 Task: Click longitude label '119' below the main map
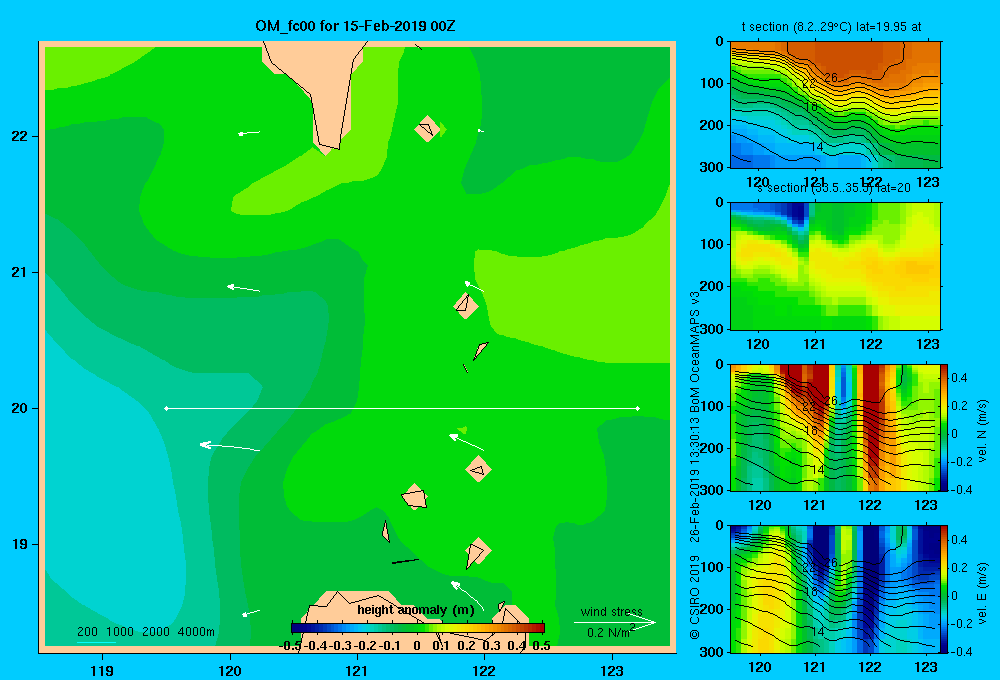[x=103, y=670]
